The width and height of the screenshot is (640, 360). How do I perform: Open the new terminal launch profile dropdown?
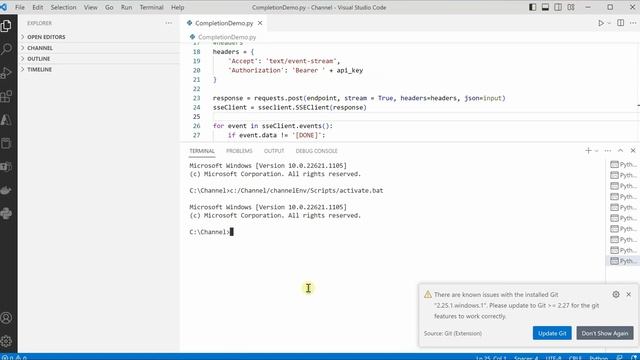(x=596, y=151)
